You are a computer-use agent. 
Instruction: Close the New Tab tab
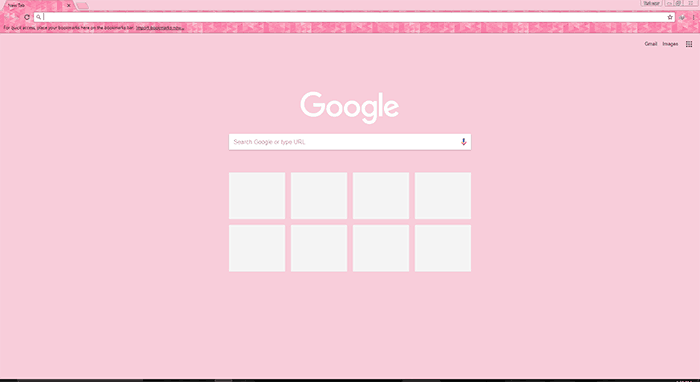coord(68,5)
